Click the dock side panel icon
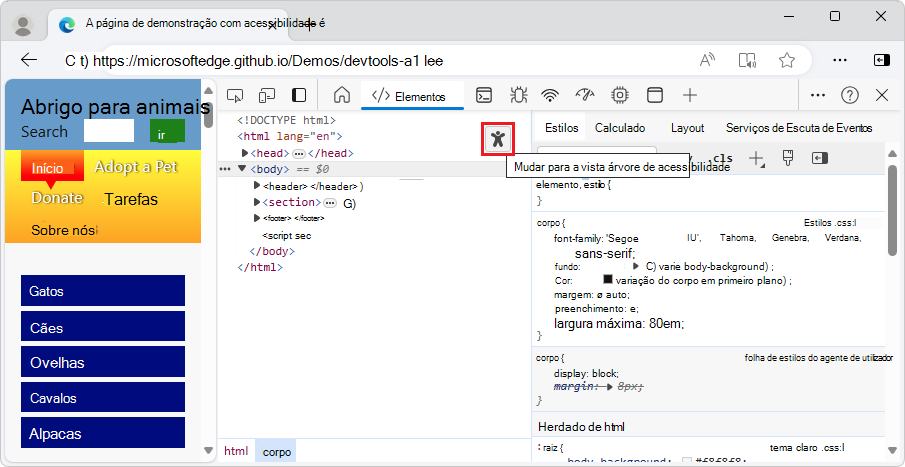The width and height of the screenshot is (905, 467). pyautogui.click(x=299, y=95)
